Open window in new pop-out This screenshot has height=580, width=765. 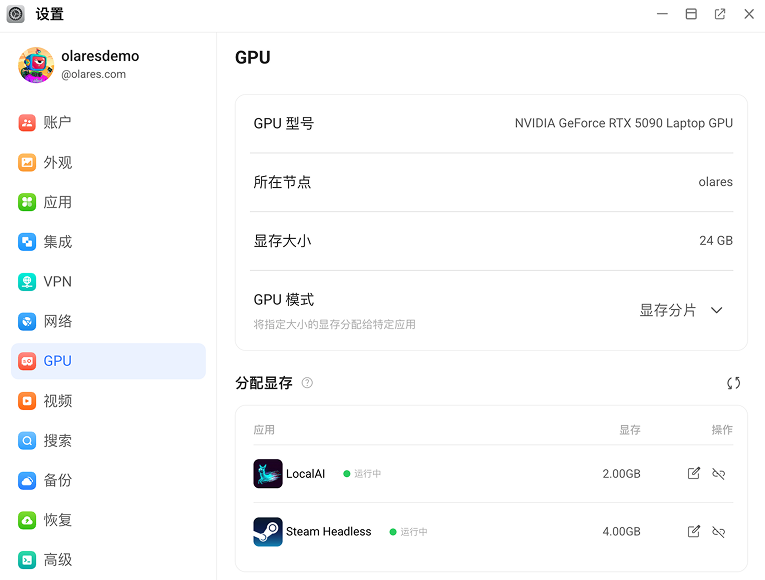tap(720, 14)
